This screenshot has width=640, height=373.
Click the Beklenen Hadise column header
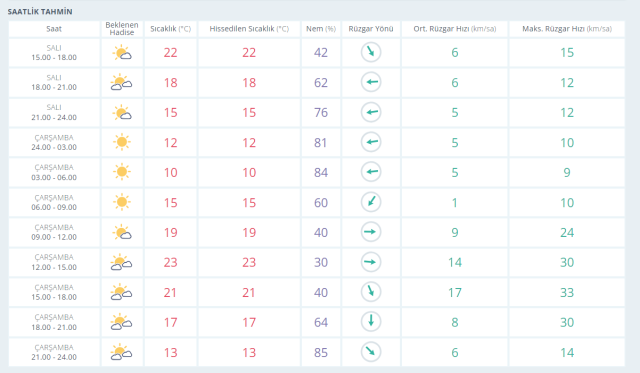pos(122,29)
